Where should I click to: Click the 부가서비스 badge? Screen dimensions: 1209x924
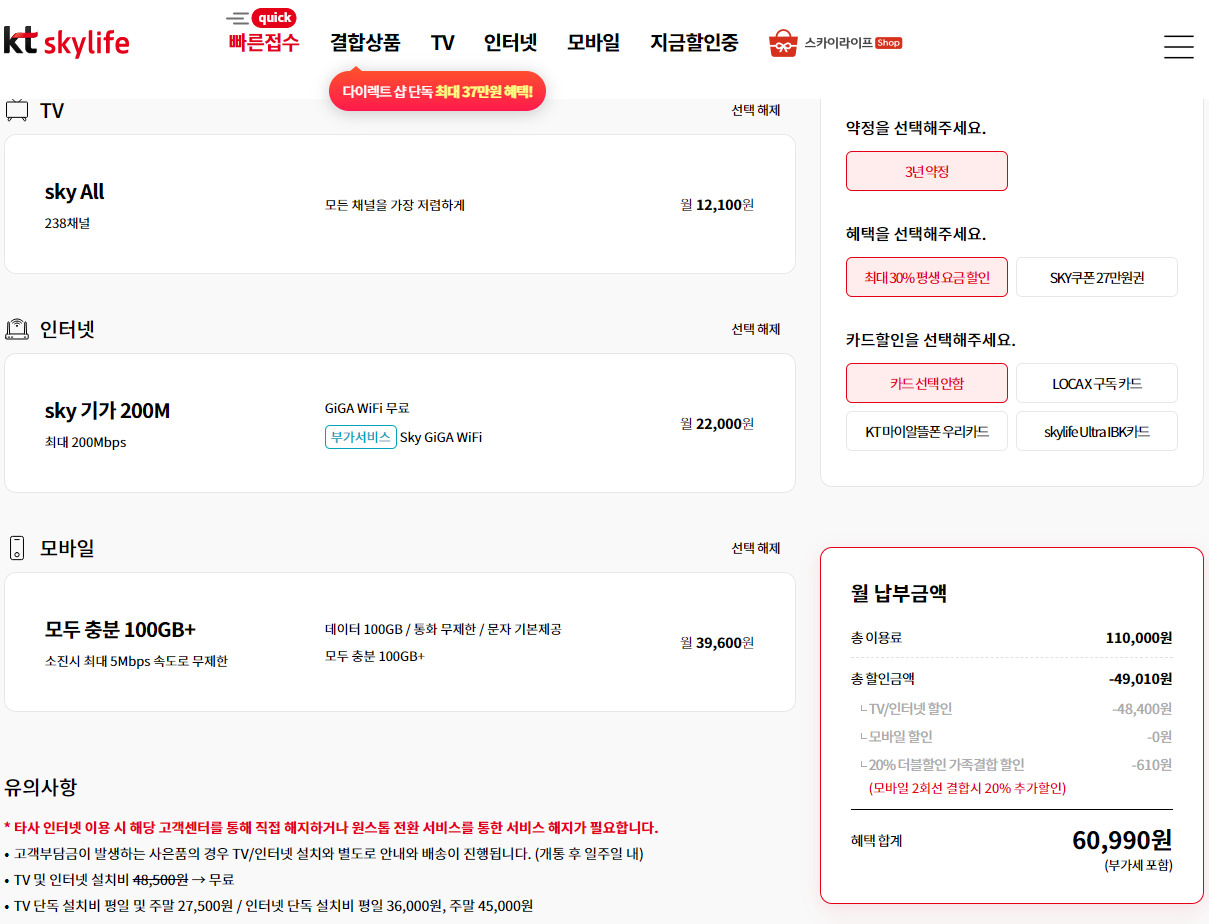click(360, 437)
